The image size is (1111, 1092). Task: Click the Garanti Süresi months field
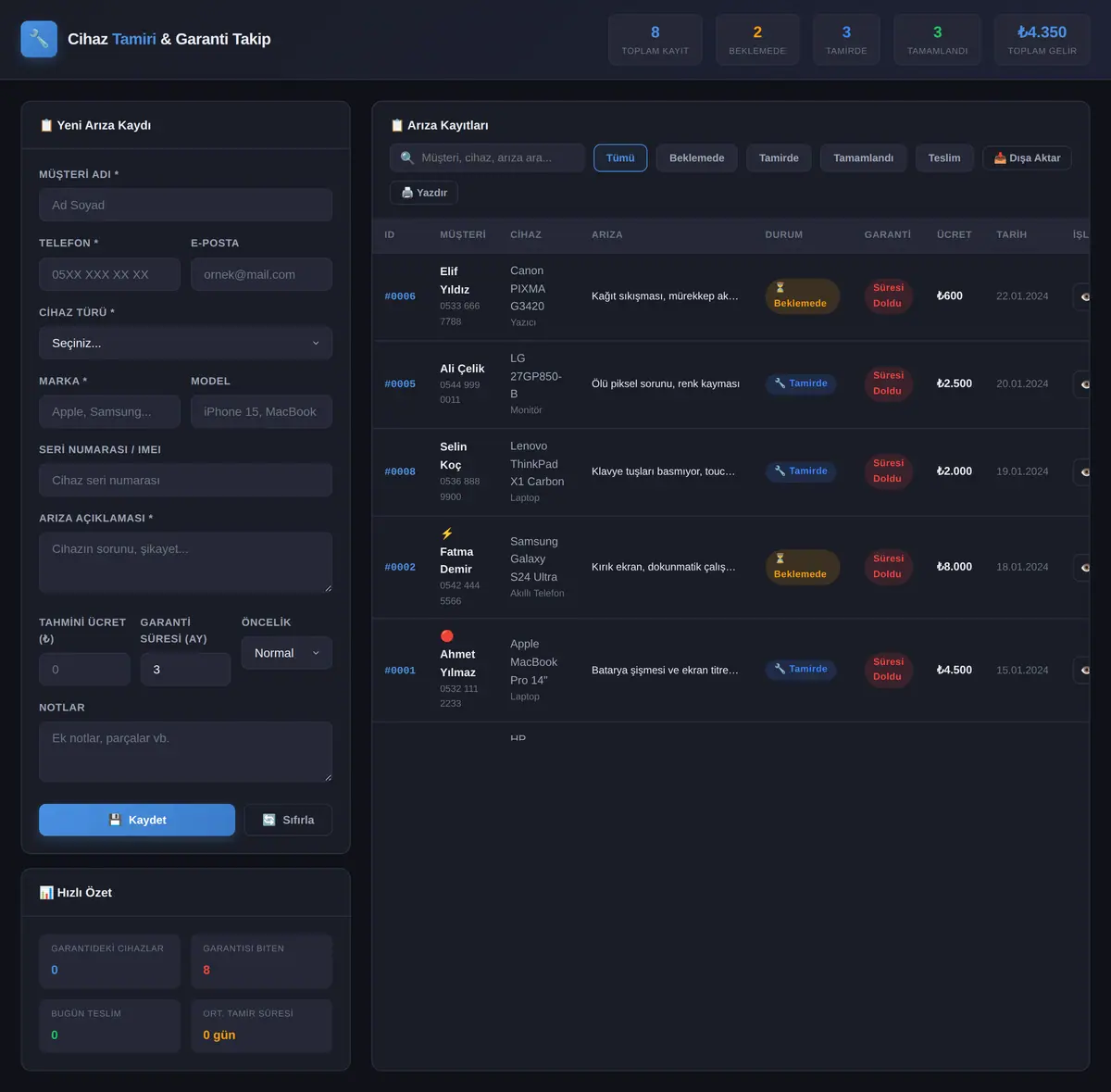coord(185,670)
